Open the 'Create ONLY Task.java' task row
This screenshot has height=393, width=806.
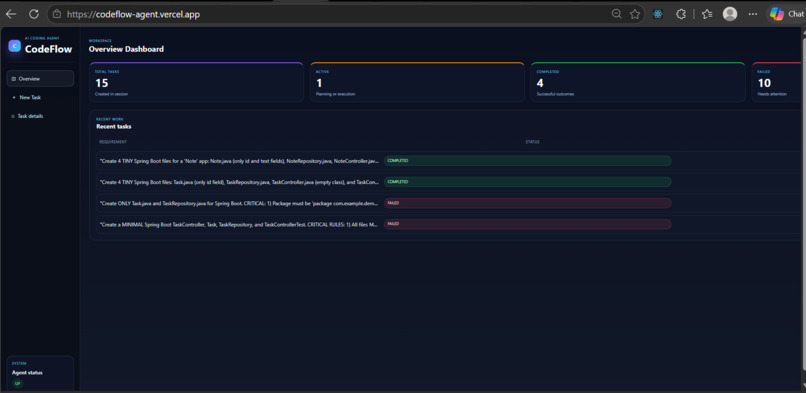coord(447,203)
